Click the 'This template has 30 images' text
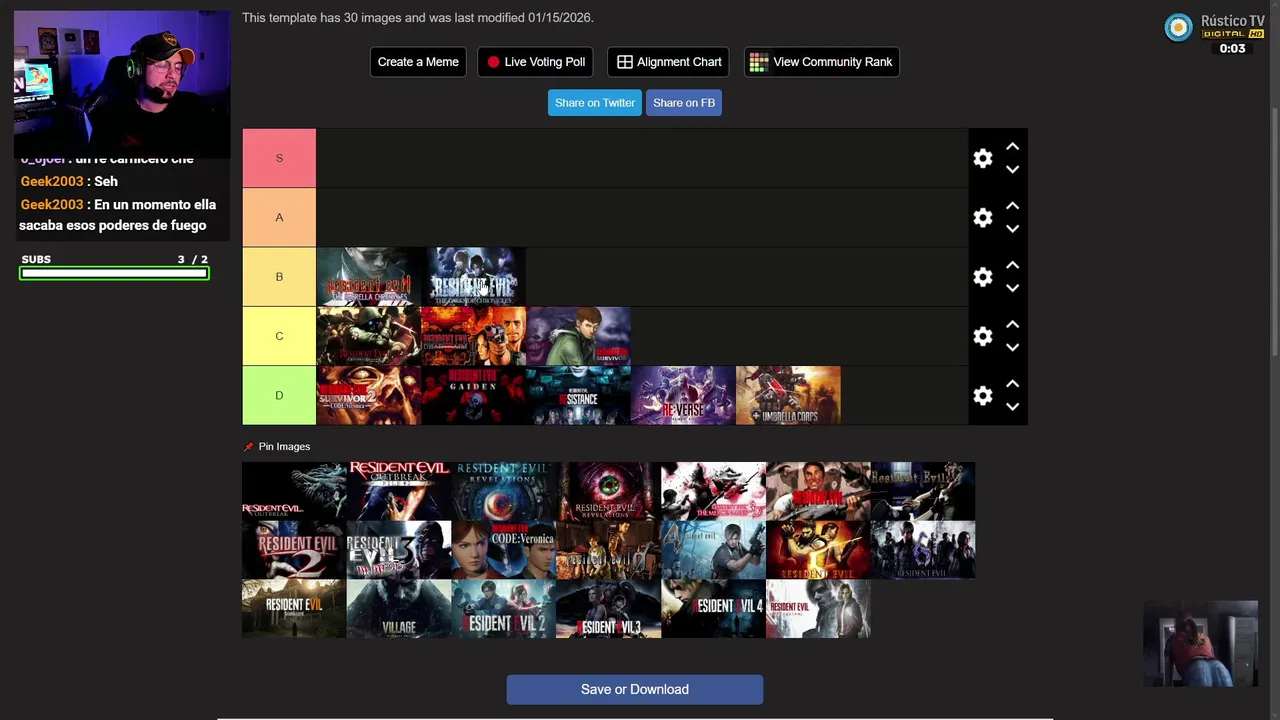Screen dimensions: 1280x720 point(418,18)
